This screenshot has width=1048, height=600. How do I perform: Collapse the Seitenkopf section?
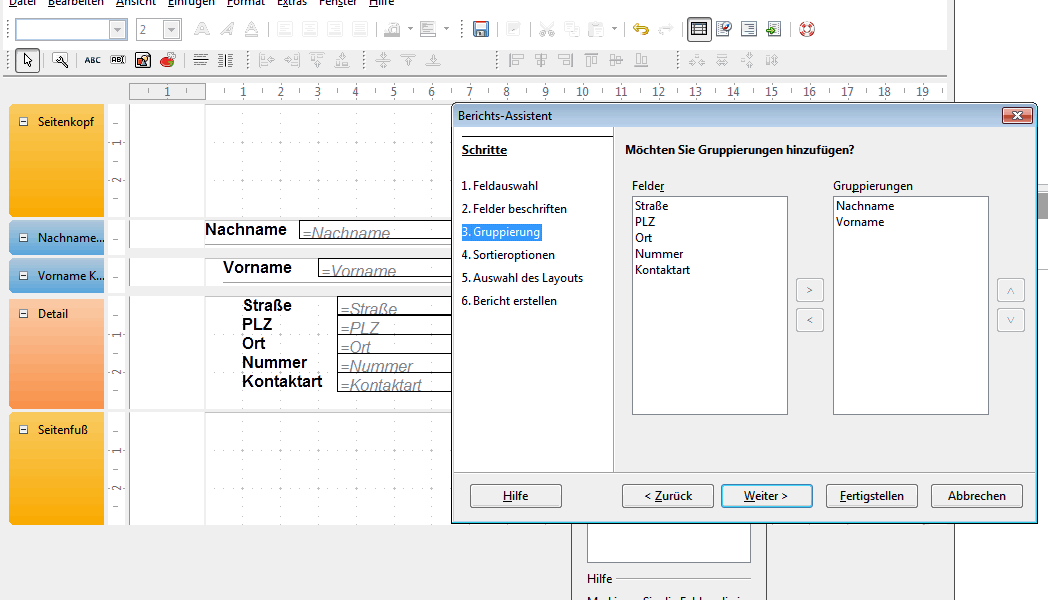[x=23, y=122]
